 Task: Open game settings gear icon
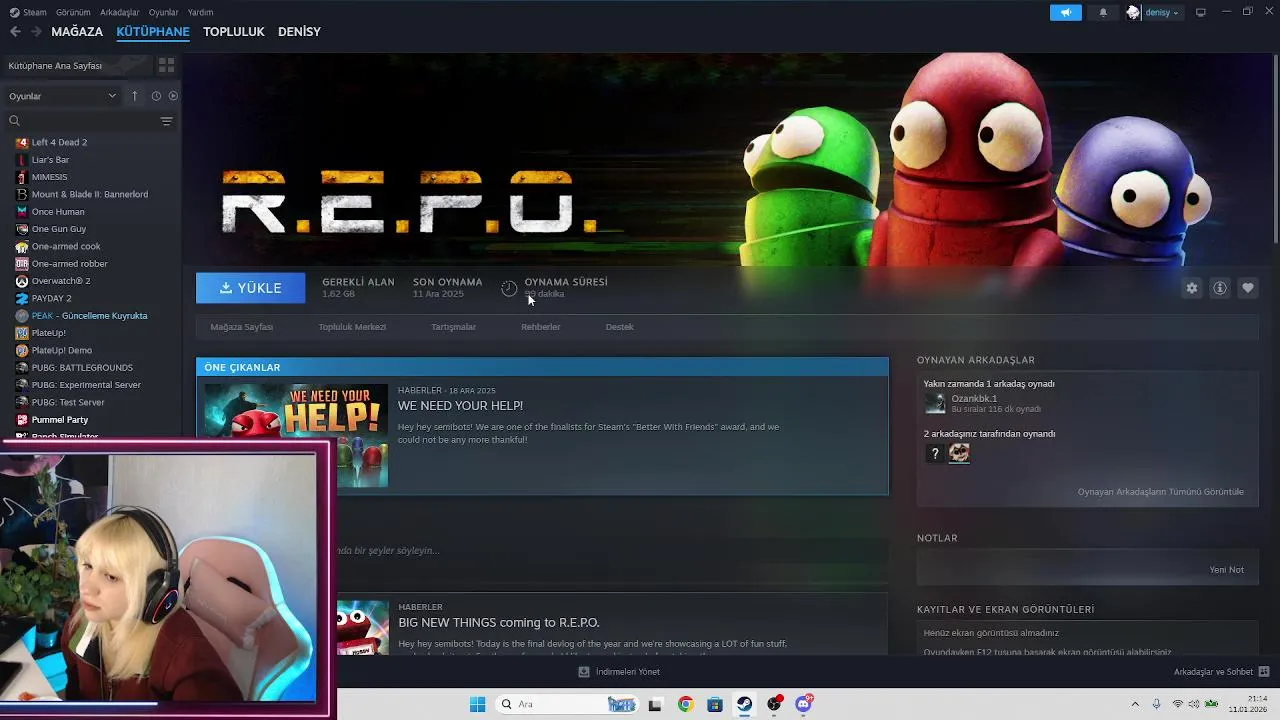(1192, 288)
